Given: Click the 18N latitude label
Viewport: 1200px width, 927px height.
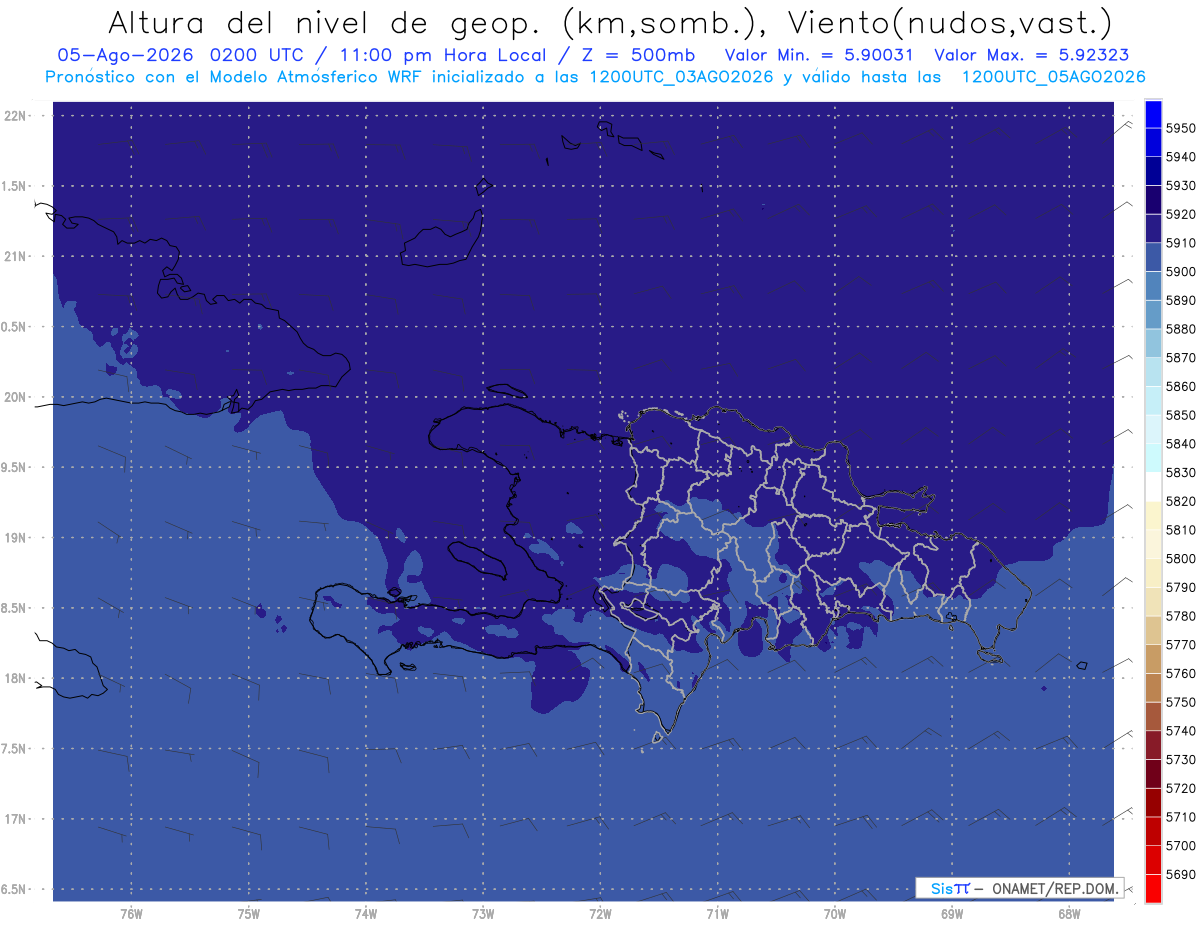Looking at the screenshot, I should coord(16,678).
